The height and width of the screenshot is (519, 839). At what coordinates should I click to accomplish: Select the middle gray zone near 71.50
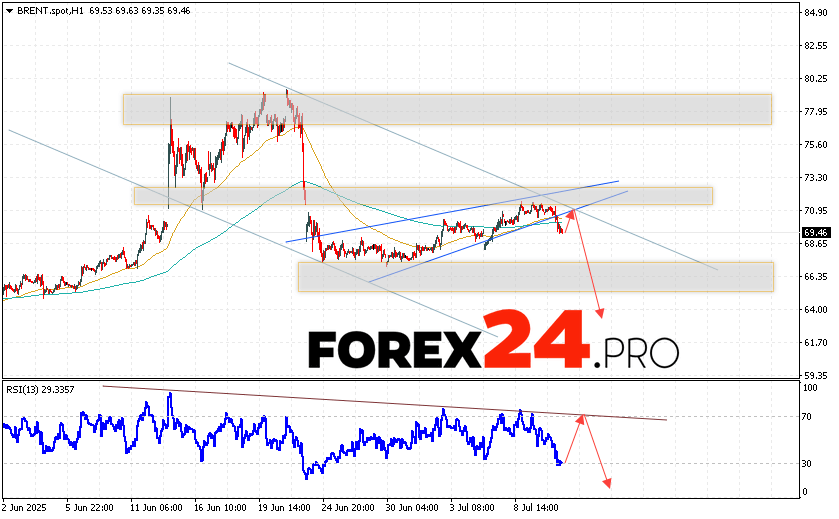click(x=422, y=195)
